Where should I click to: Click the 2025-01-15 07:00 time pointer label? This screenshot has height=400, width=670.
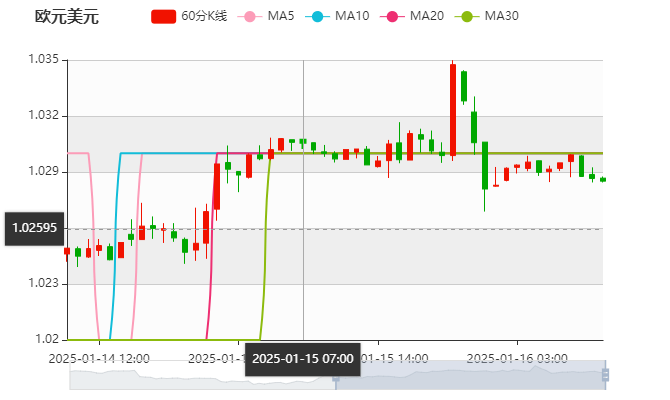302,358
